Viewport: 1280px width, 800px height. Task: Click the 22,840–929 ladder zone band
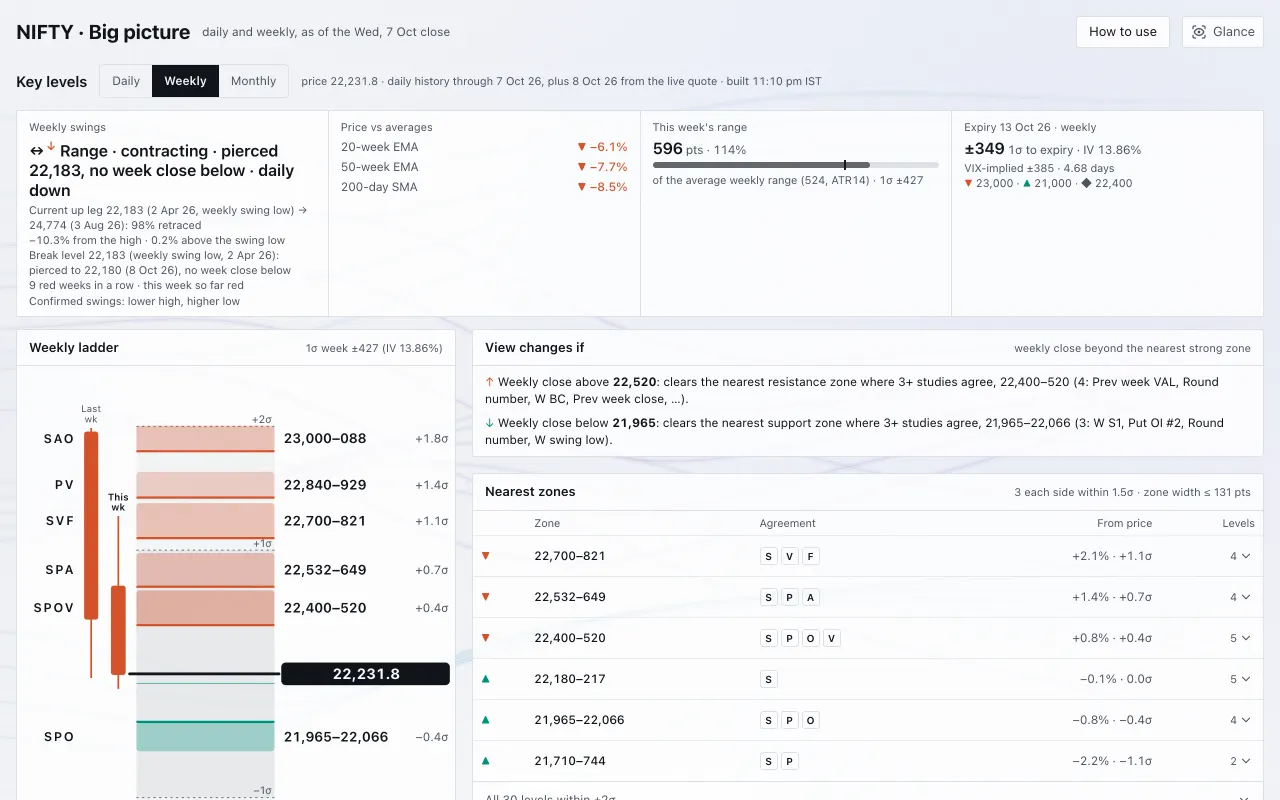pyautogui.click(x=205, y=485)
